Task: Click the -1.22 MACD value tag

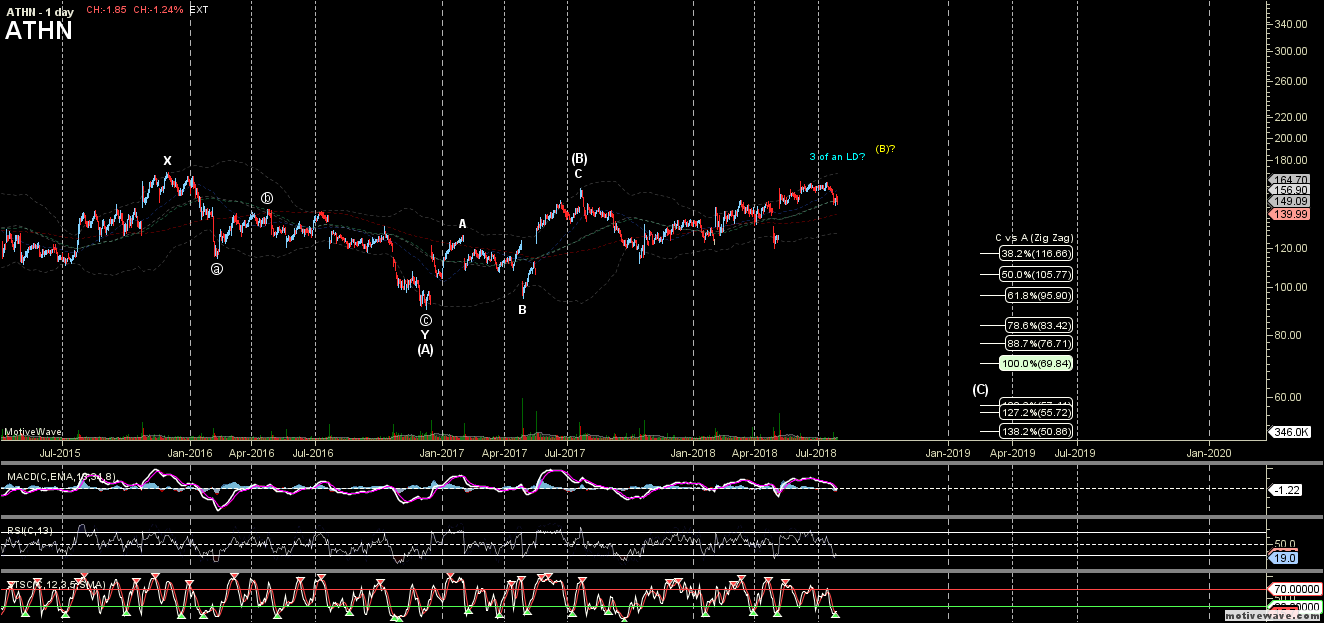Action: click(1284, 490)
